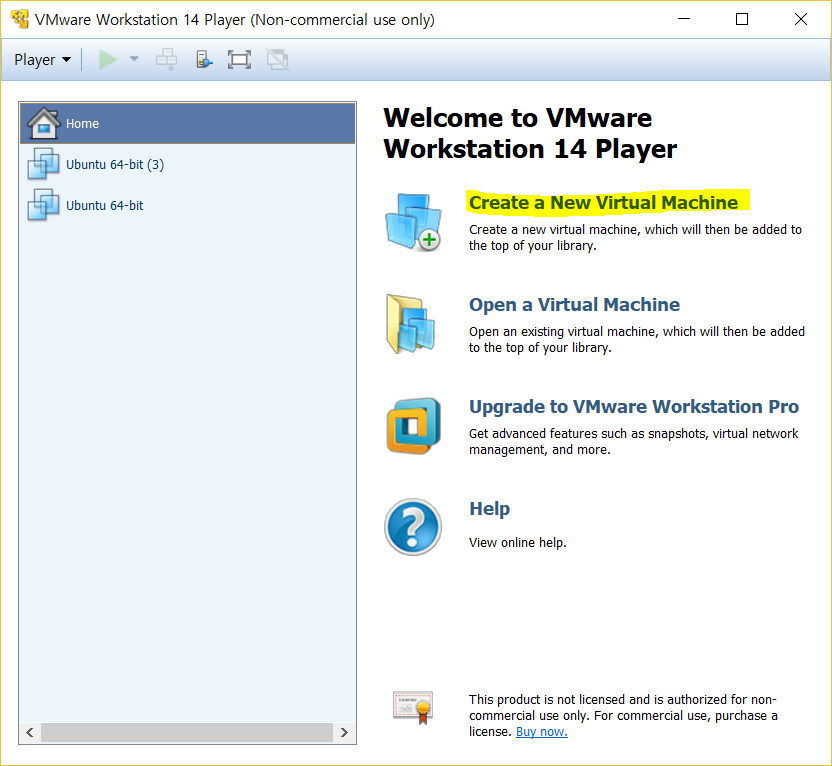This screenshot has width=832, height=766.
Task: Click 'Open an existing virtual machine' description text
Action: pos(637,340)
